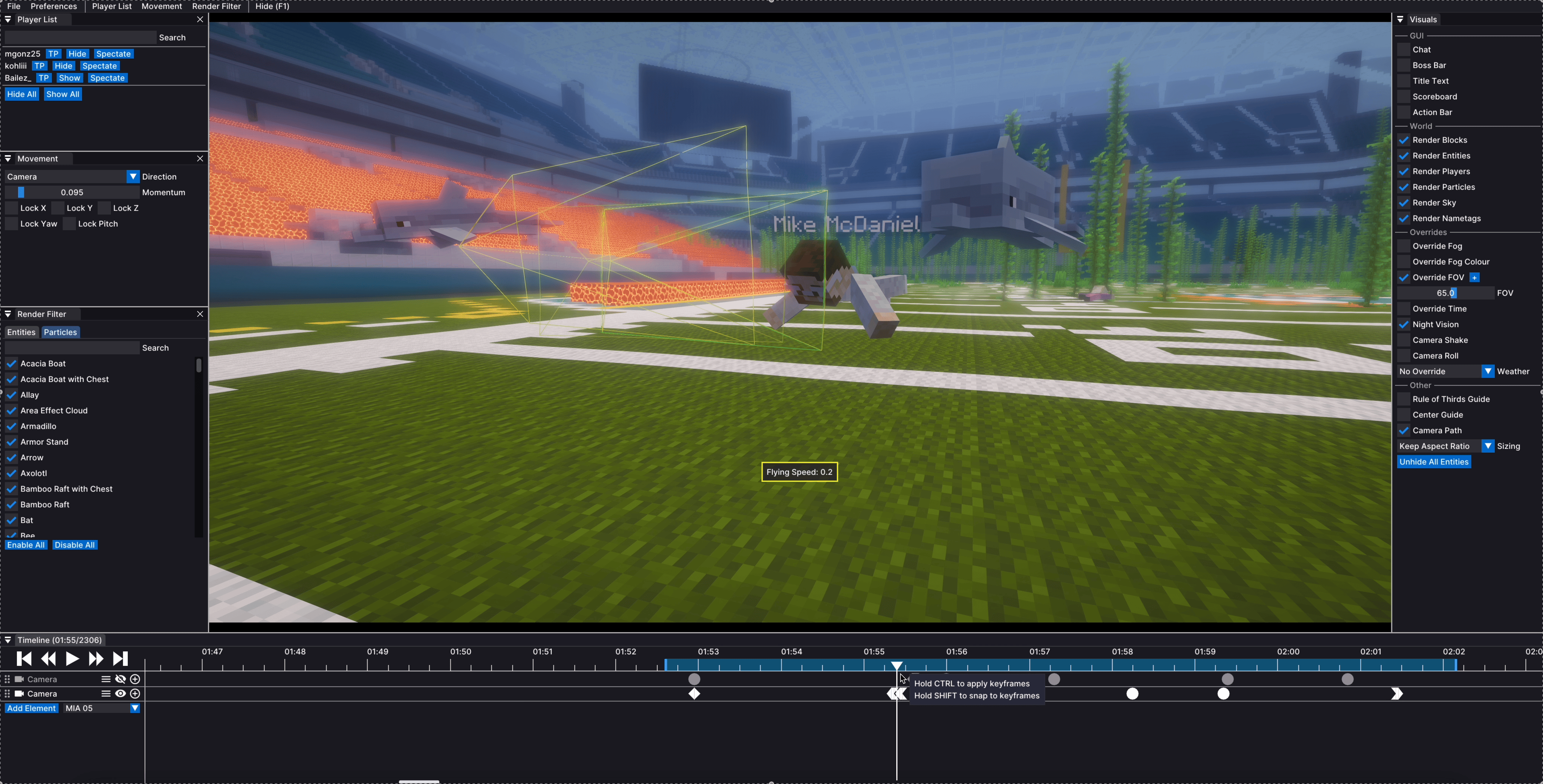The width and height of the screenshot is (1543, 784).
Task: Switch to Particles tab
Action: click(x=61, y=333)
